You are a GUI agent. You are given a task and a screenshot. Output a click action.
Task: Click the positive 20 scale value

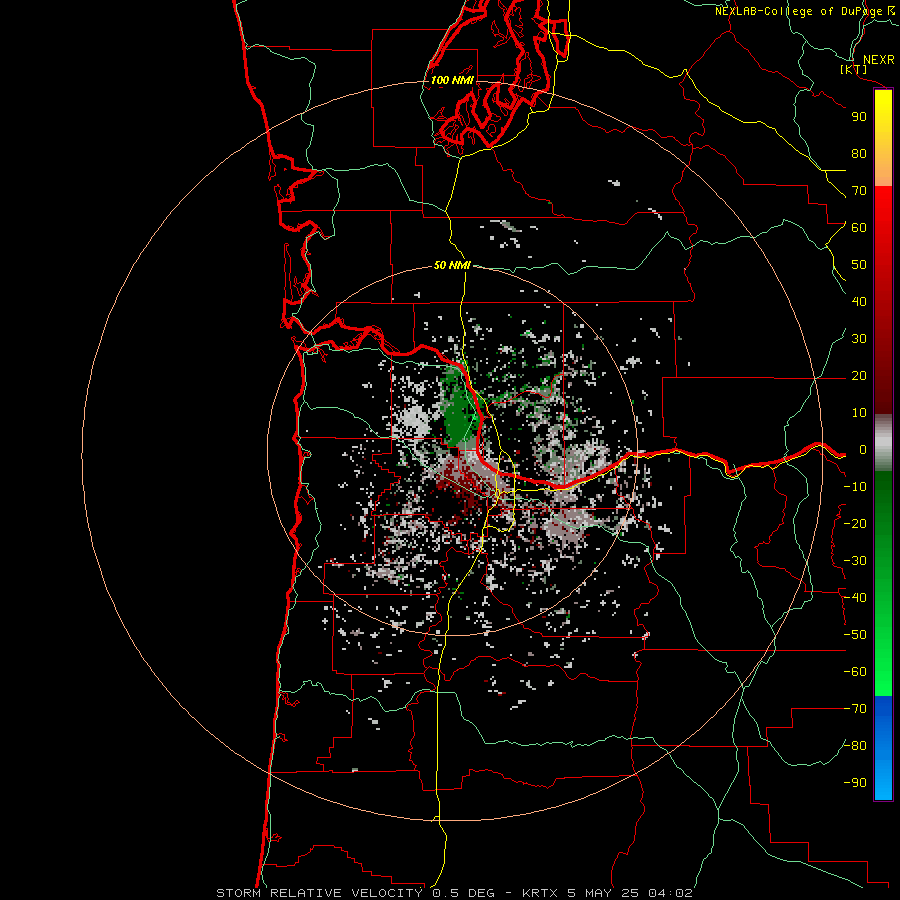[859, 375]
